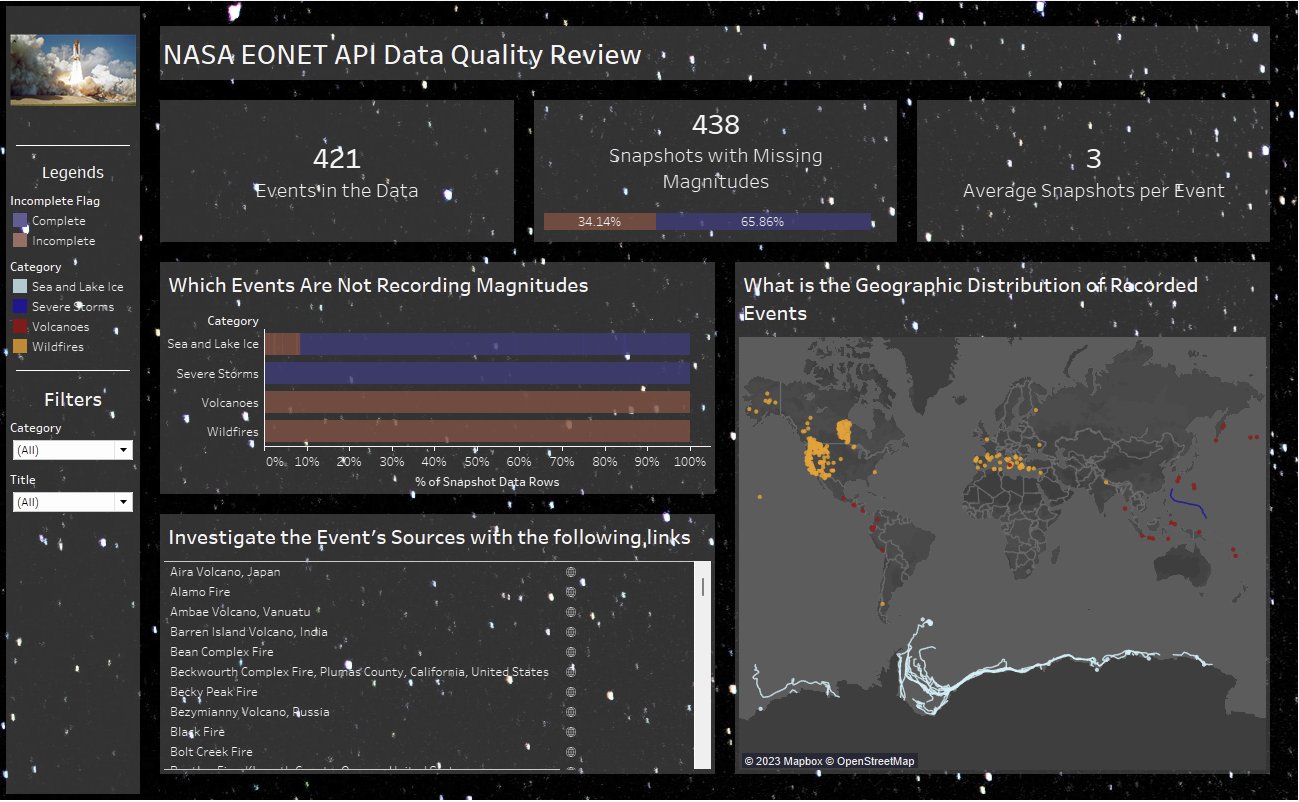Click the globe icon for Bolt Creek Fire
This screenshot has height=802, width=1299.
coord(571,752)
